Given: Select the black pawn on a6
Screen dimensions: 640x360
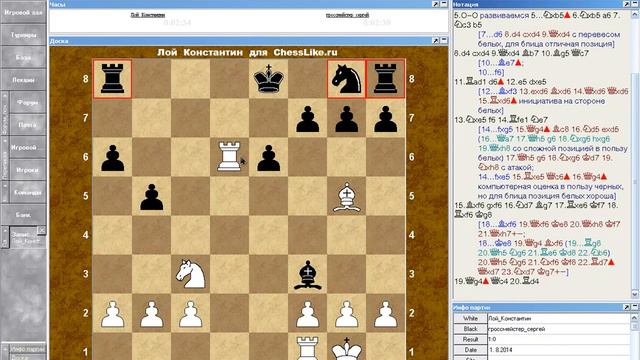Looking at the screenshot, I should click(112, 157).
